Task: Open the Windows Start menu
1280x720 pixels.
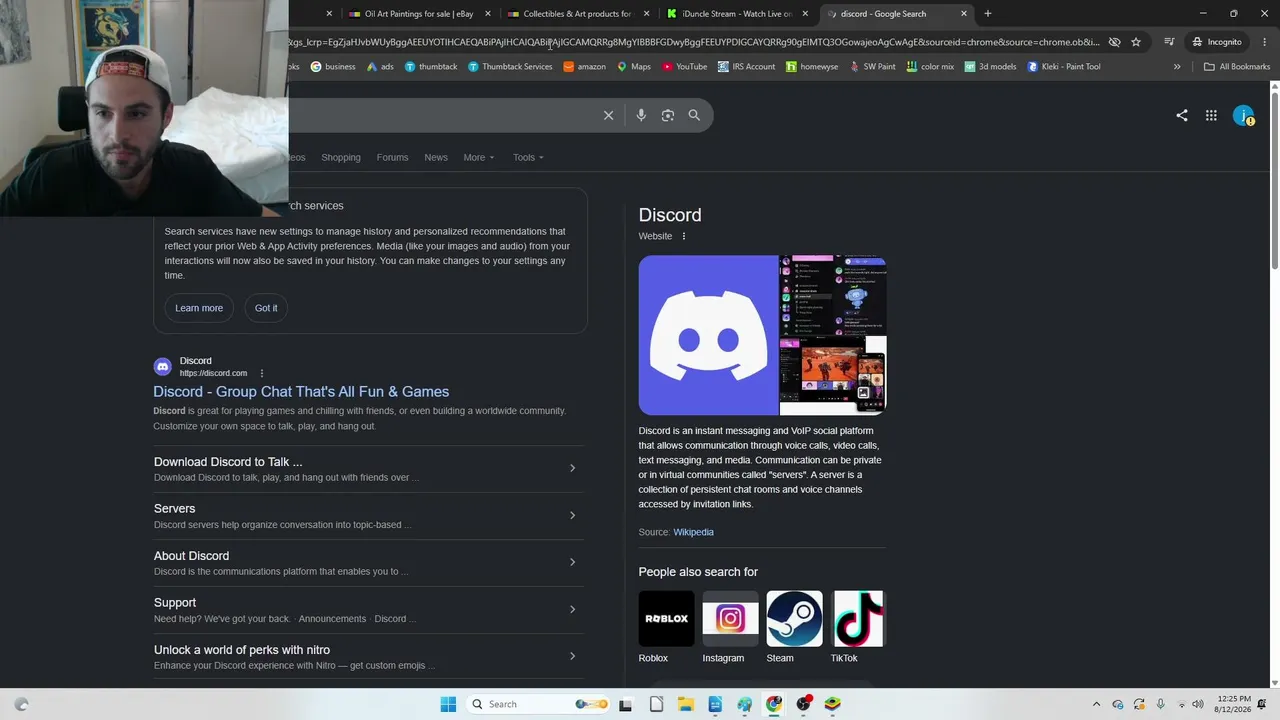Action: click(448, 704)
